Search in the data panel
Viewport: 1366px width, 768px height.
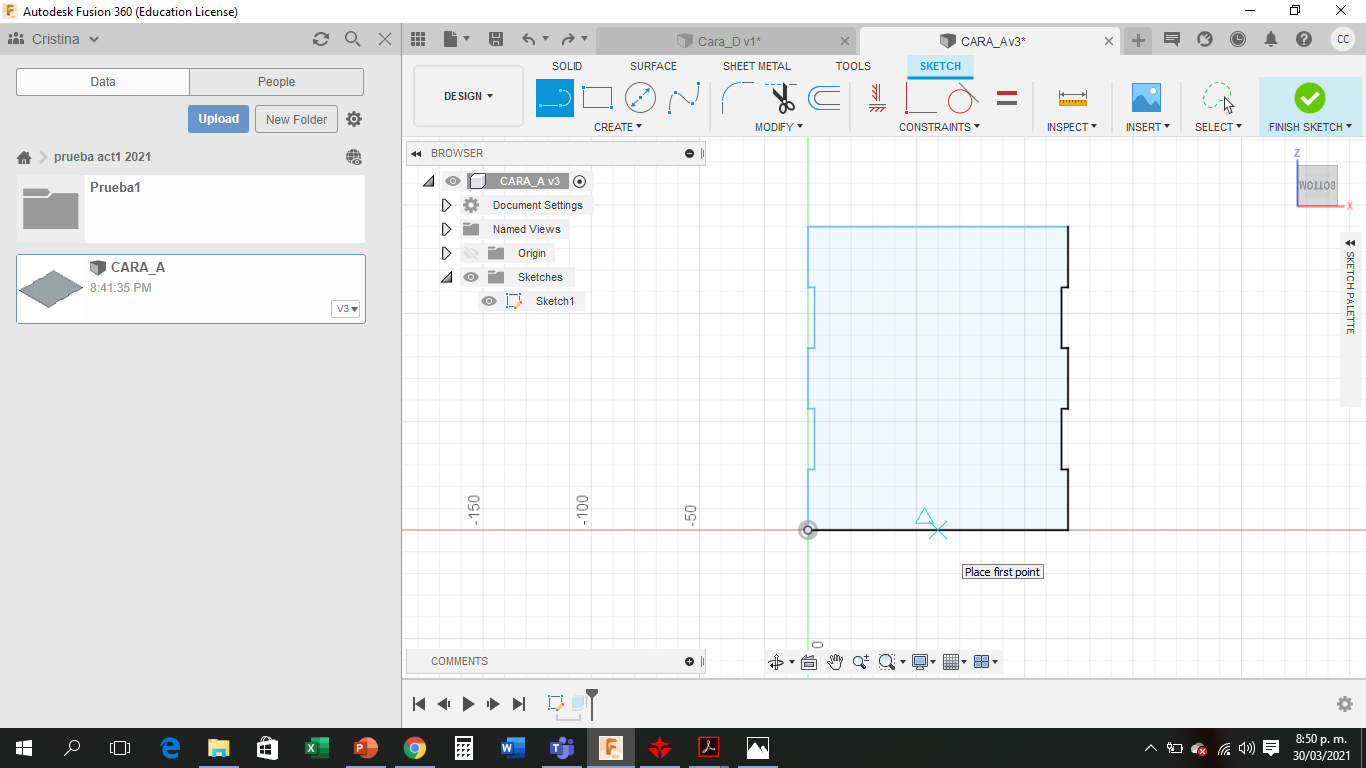click(353, 39)
